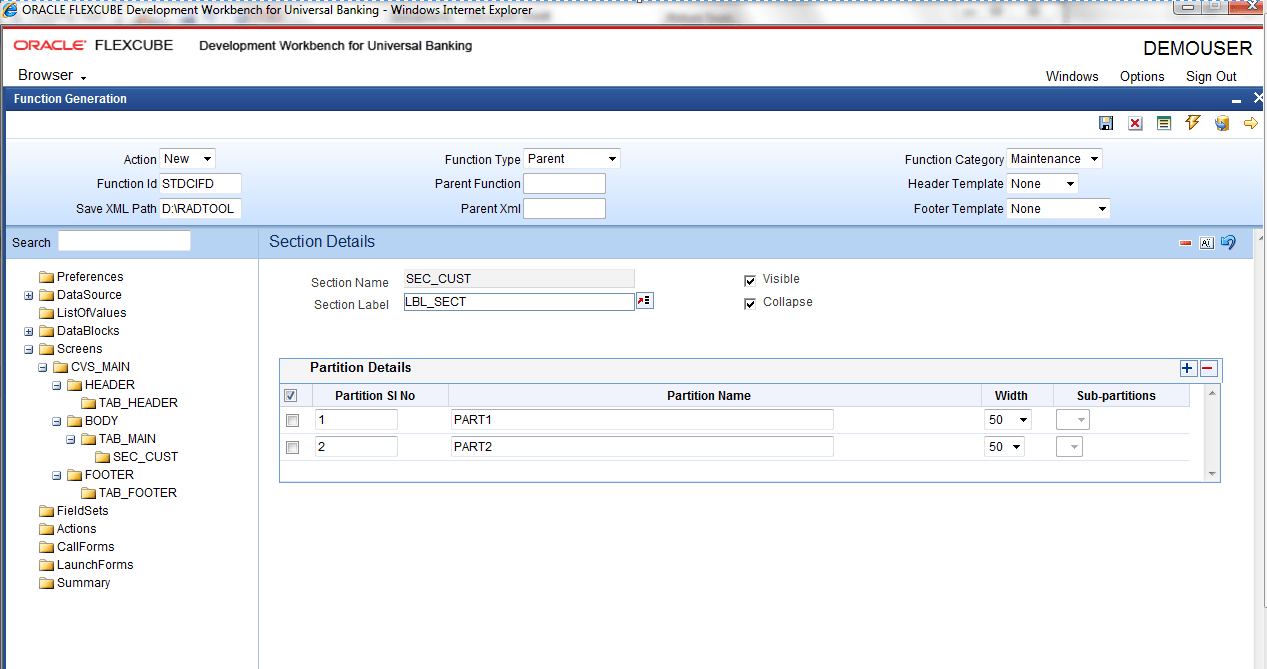Click the Function Id input field
The width and height of the screenshot is (1267, 669).
(x=200, y=184)
